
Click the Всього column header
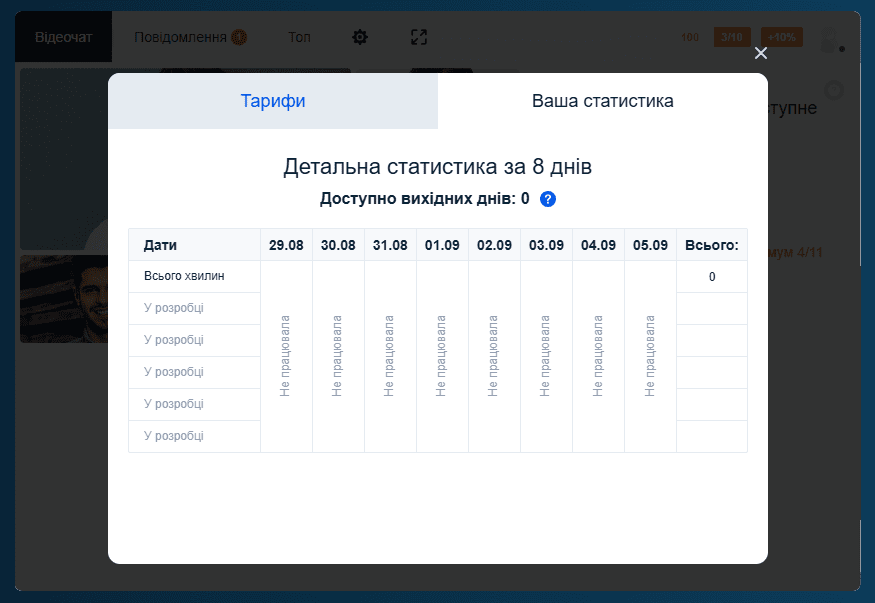click(711, 245)
